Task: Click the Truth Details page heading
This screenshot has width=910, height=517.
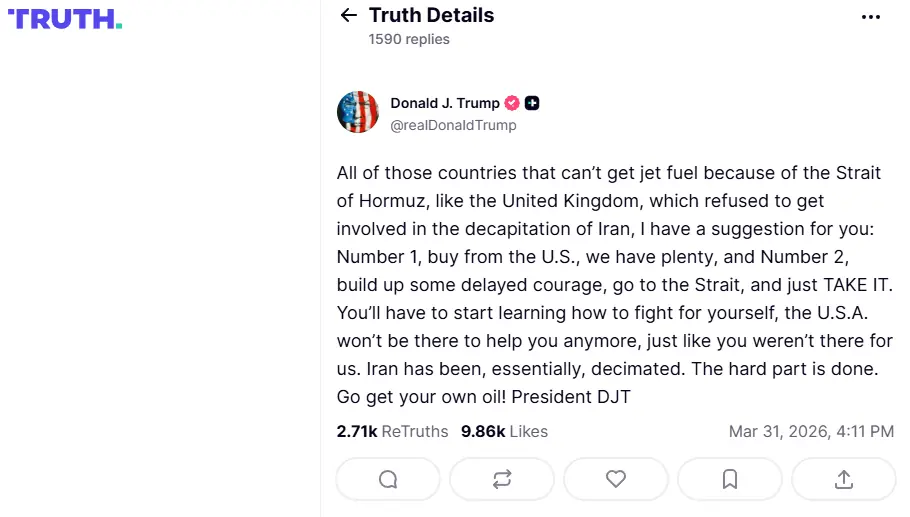Action: pos(431,15)
